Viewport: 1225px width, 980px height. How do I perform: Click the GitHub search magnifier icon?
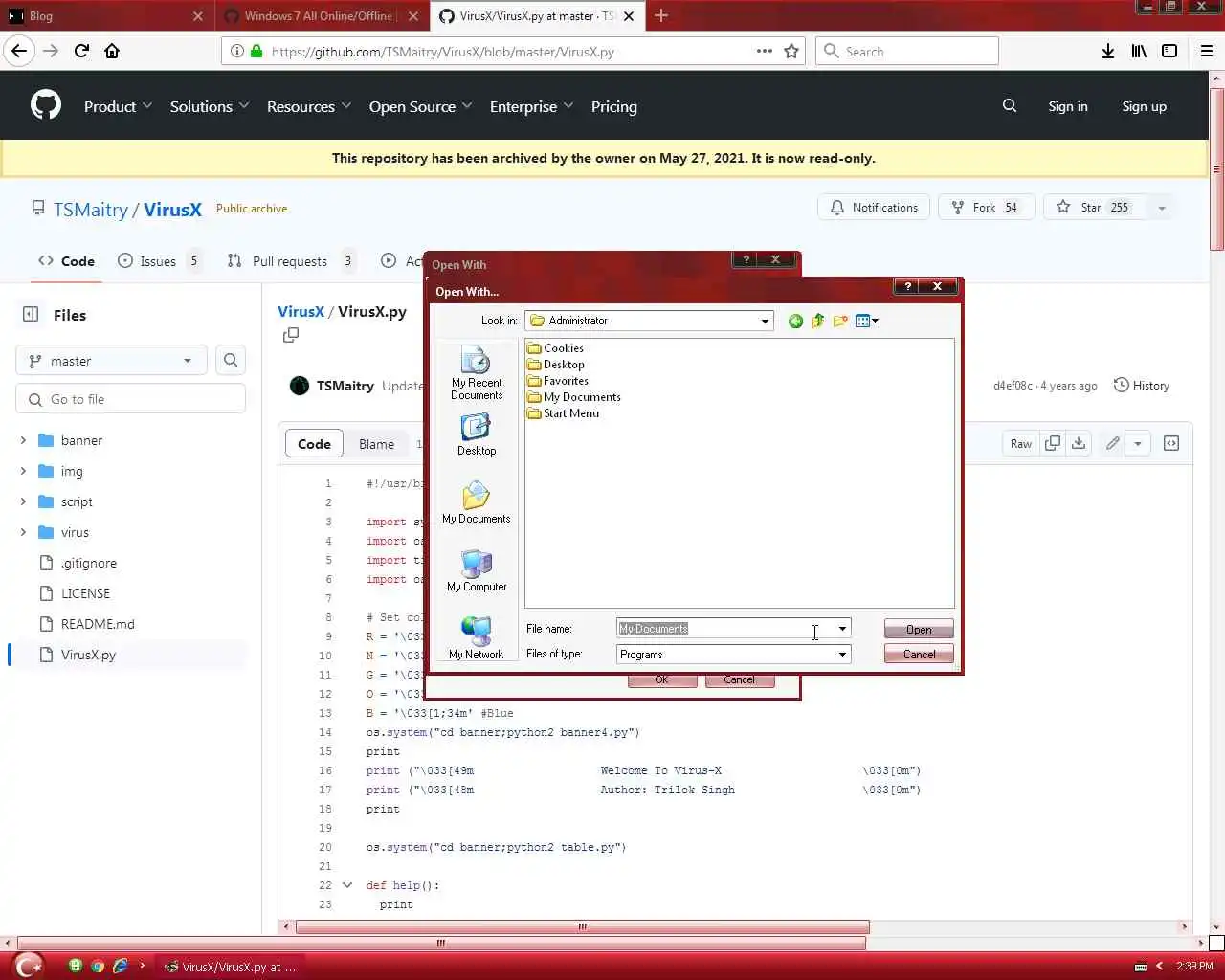pos(1010,106)
